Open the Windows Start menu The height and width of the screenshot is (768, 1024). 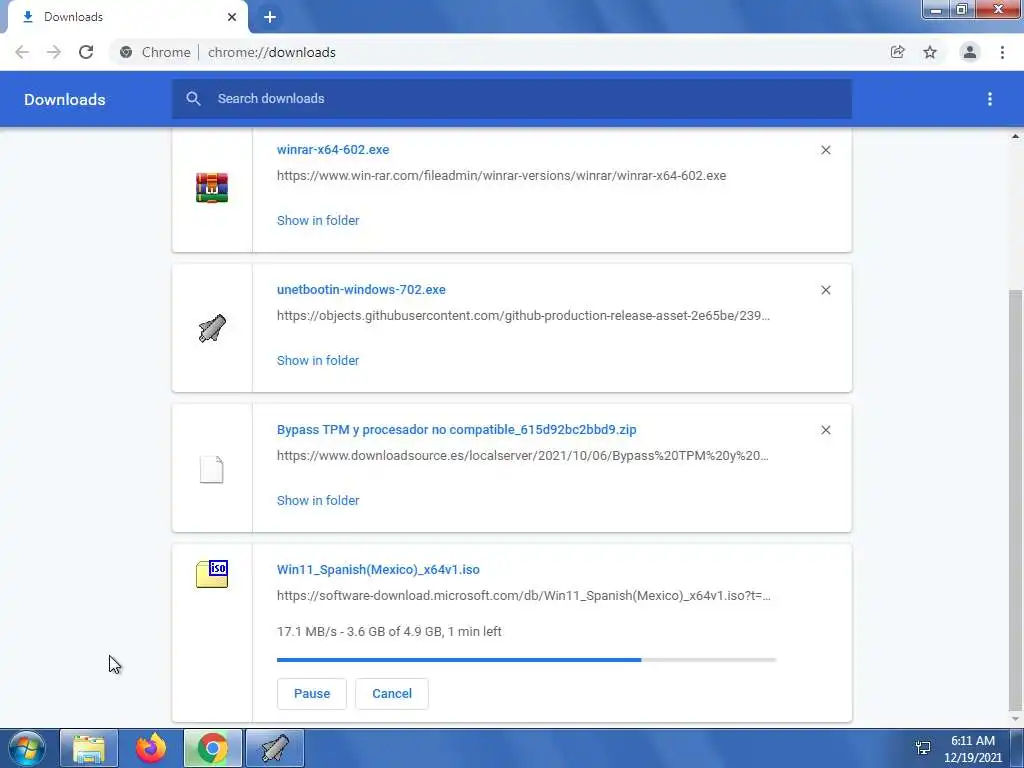point(27,748)
